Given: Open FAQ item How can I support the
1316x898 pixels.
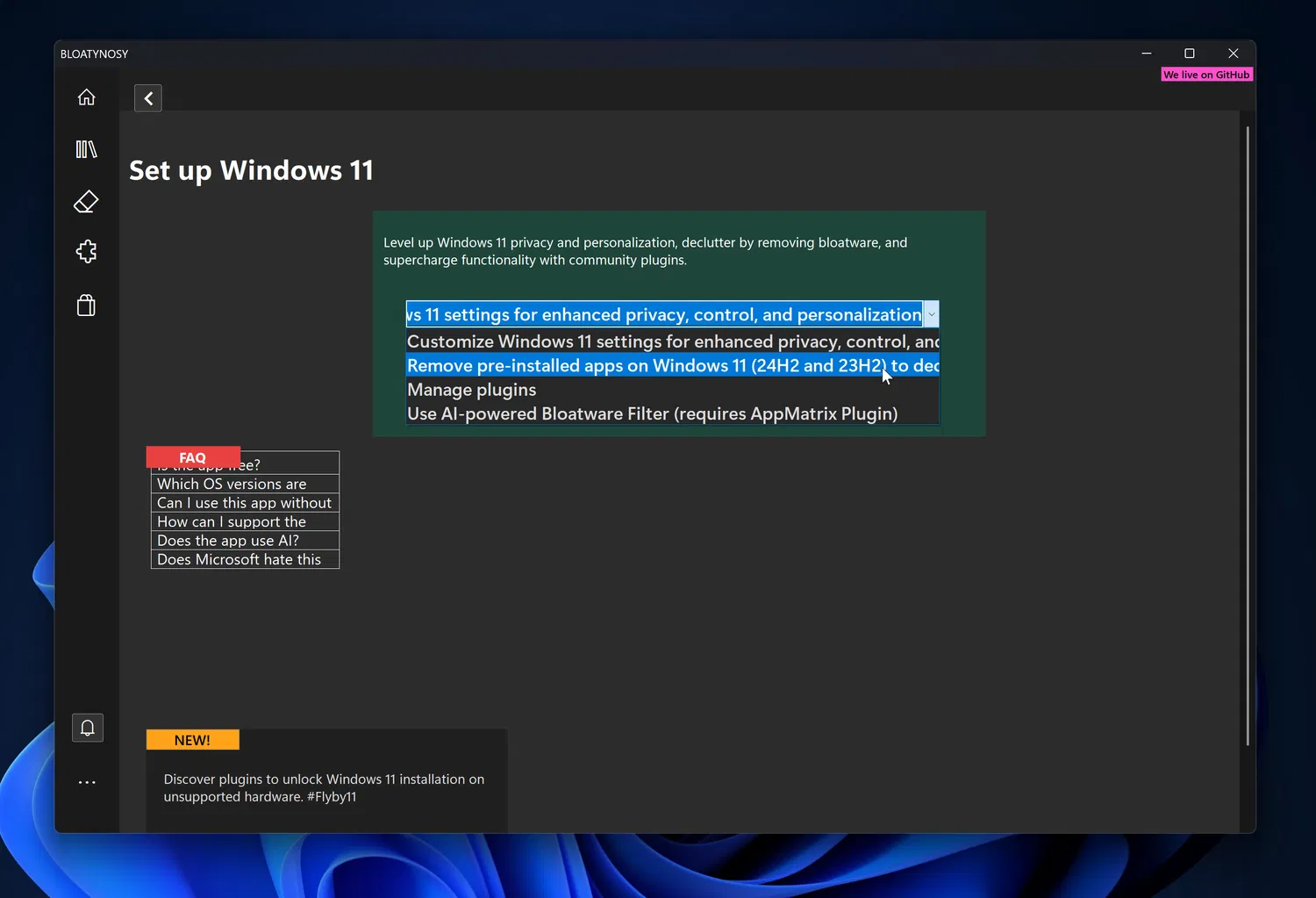Looking at the screenshot, I should tap(245, 521).
